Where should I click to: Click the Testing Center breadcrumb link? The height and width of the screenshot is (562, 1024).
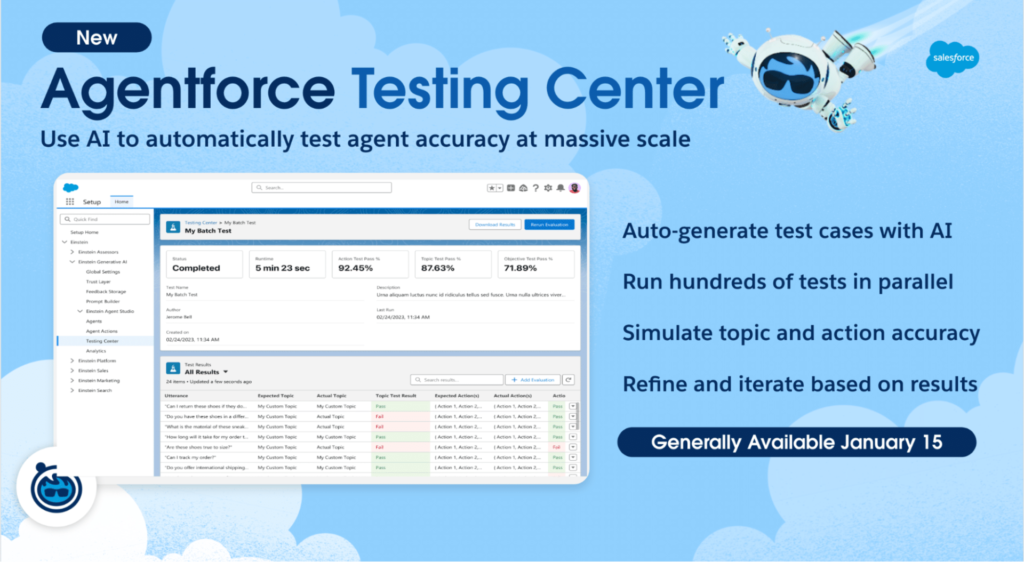pos(202,222)
